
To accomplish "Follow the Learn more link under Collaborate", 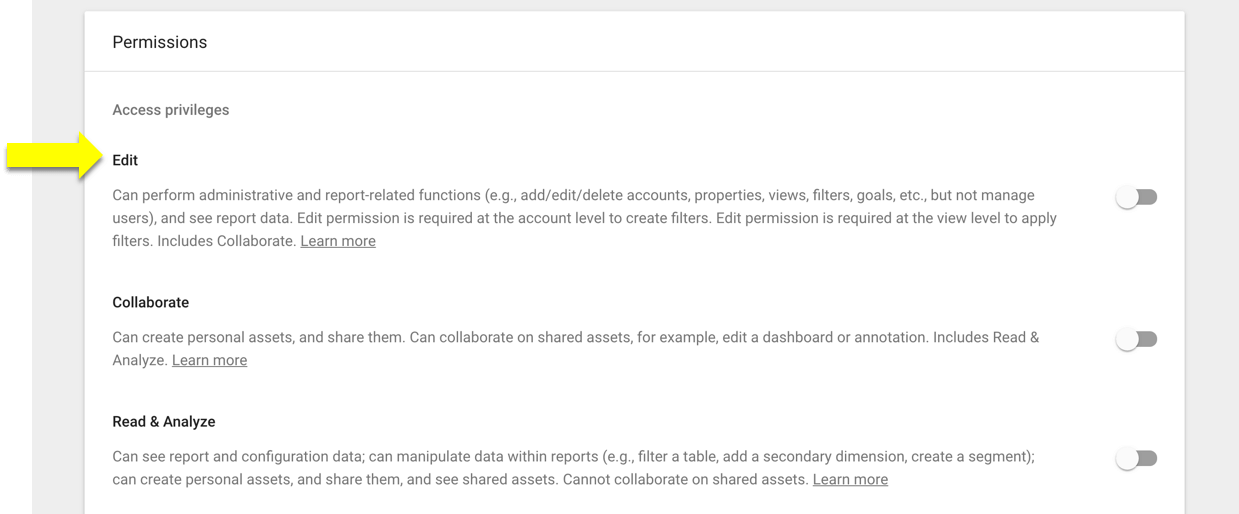I will tap(209, 360).
